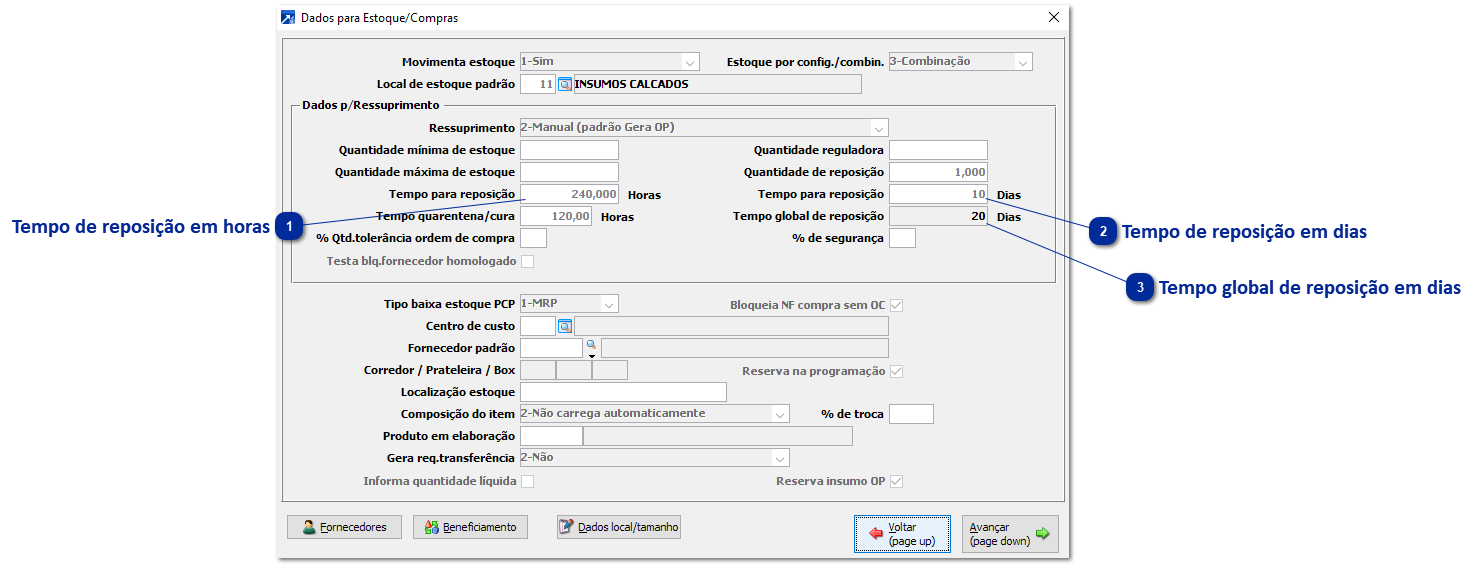Toggle Bloqueia NF compra sem OC checkbox
This screenshot has height=567, width=1477.
pos(896,305)
